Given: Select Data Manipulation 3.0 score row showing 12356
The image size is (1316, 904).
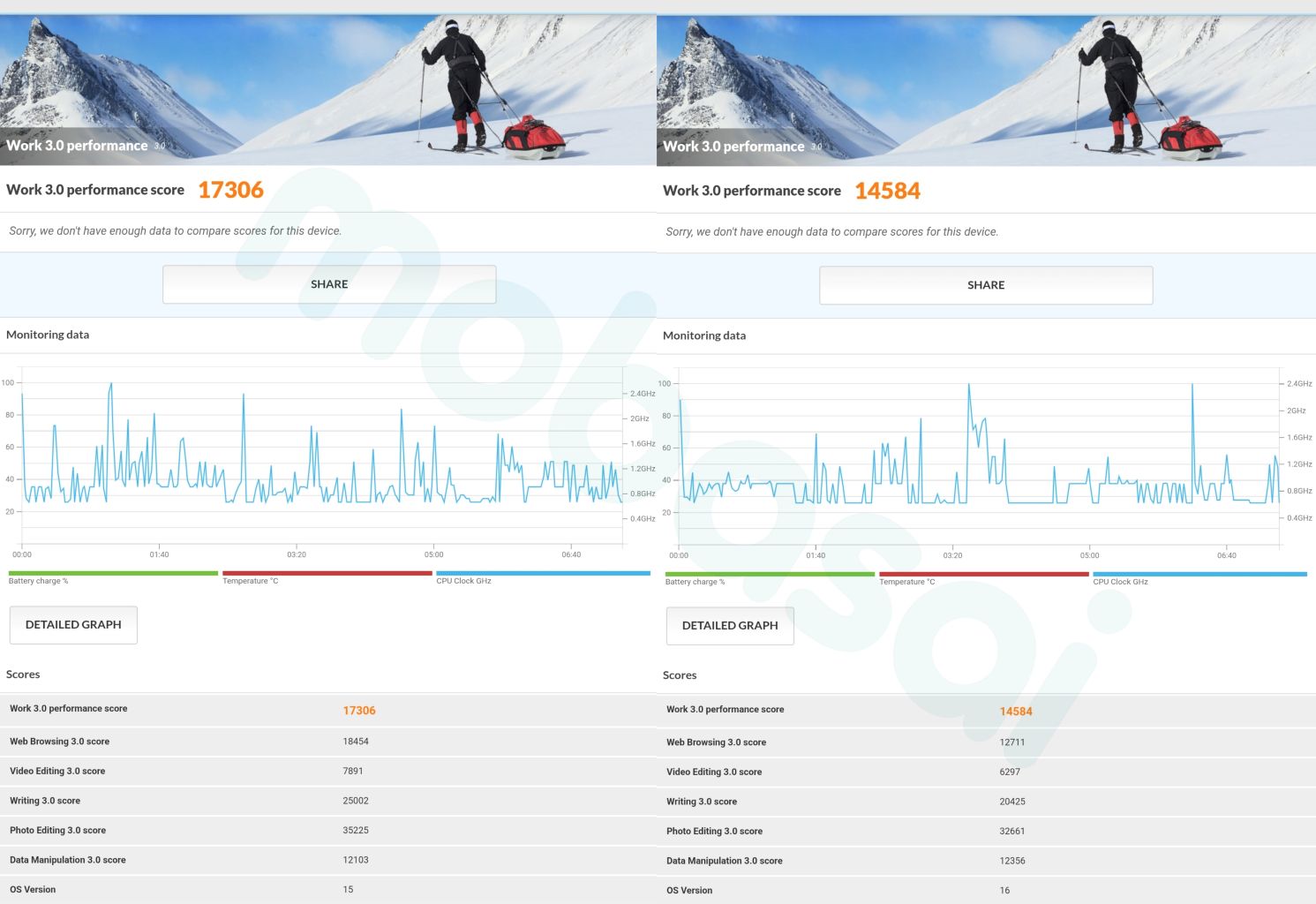Looking at the screenshot, I should point(985,861).
